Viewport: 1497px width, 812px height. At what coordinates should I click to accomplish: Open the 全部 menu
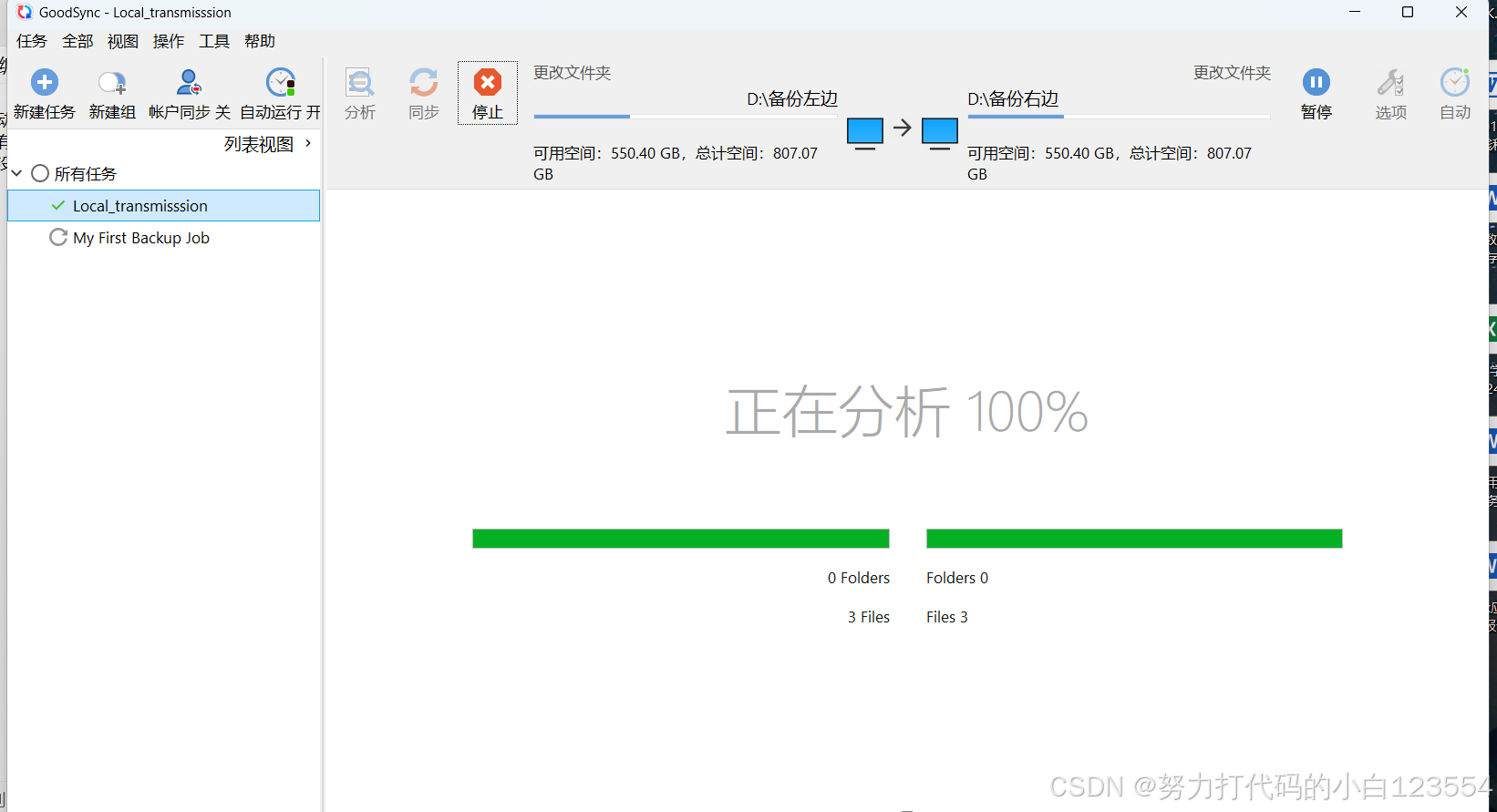pos(77,41)
